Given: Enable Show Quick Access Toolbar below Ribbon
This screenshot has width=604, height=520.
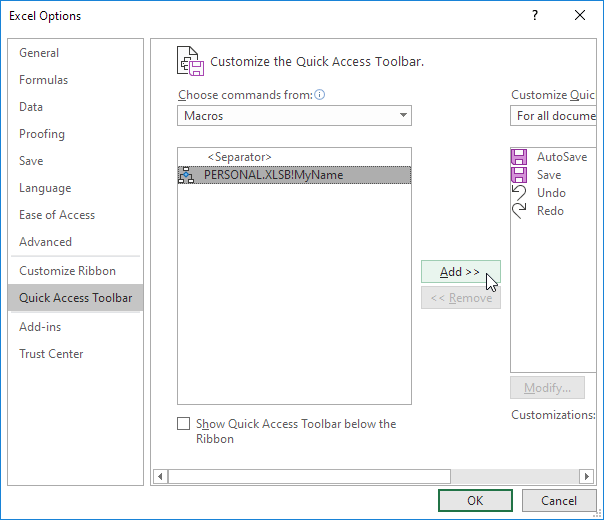Looking at the screenshot, I should click(184, 424).
